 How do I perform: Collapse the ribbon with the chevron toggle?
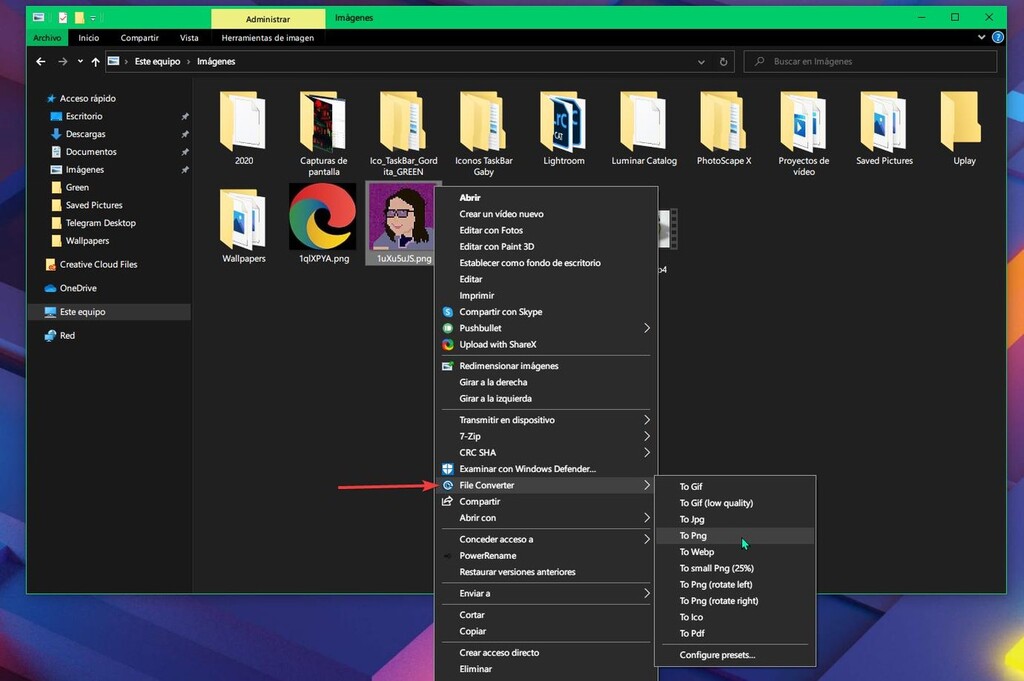(x=981, y=38)
